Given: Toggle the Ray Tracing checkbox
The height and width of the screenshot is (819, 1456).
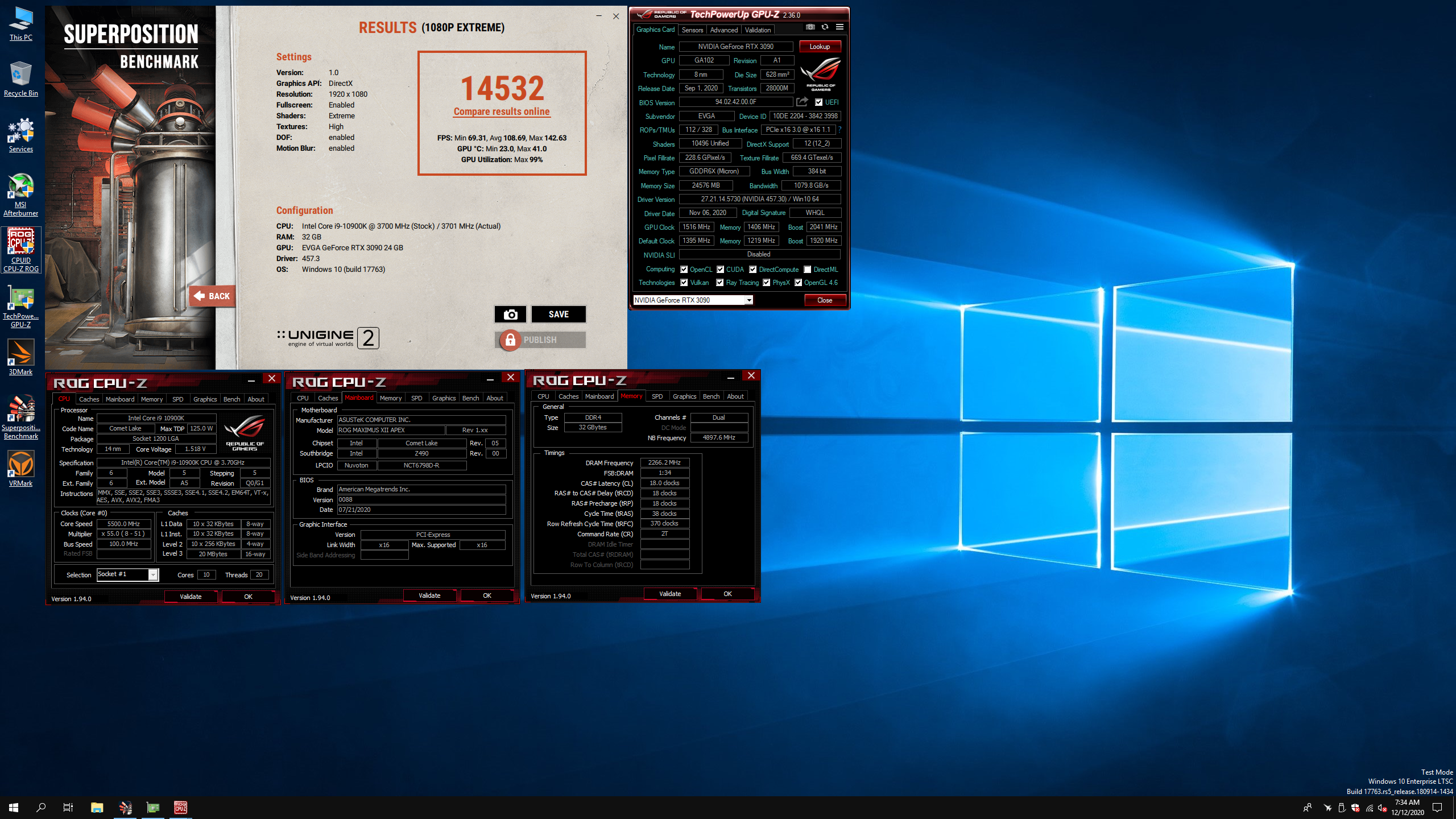Looking at the screenshot, I should (x=720, y=283).
